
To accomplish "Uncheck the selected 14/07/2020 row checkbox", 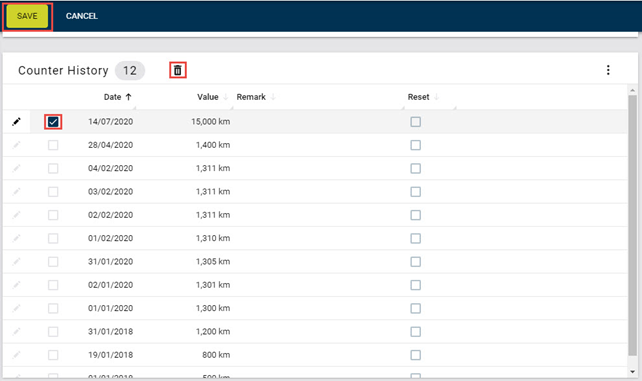I will [x=53, y=122].
